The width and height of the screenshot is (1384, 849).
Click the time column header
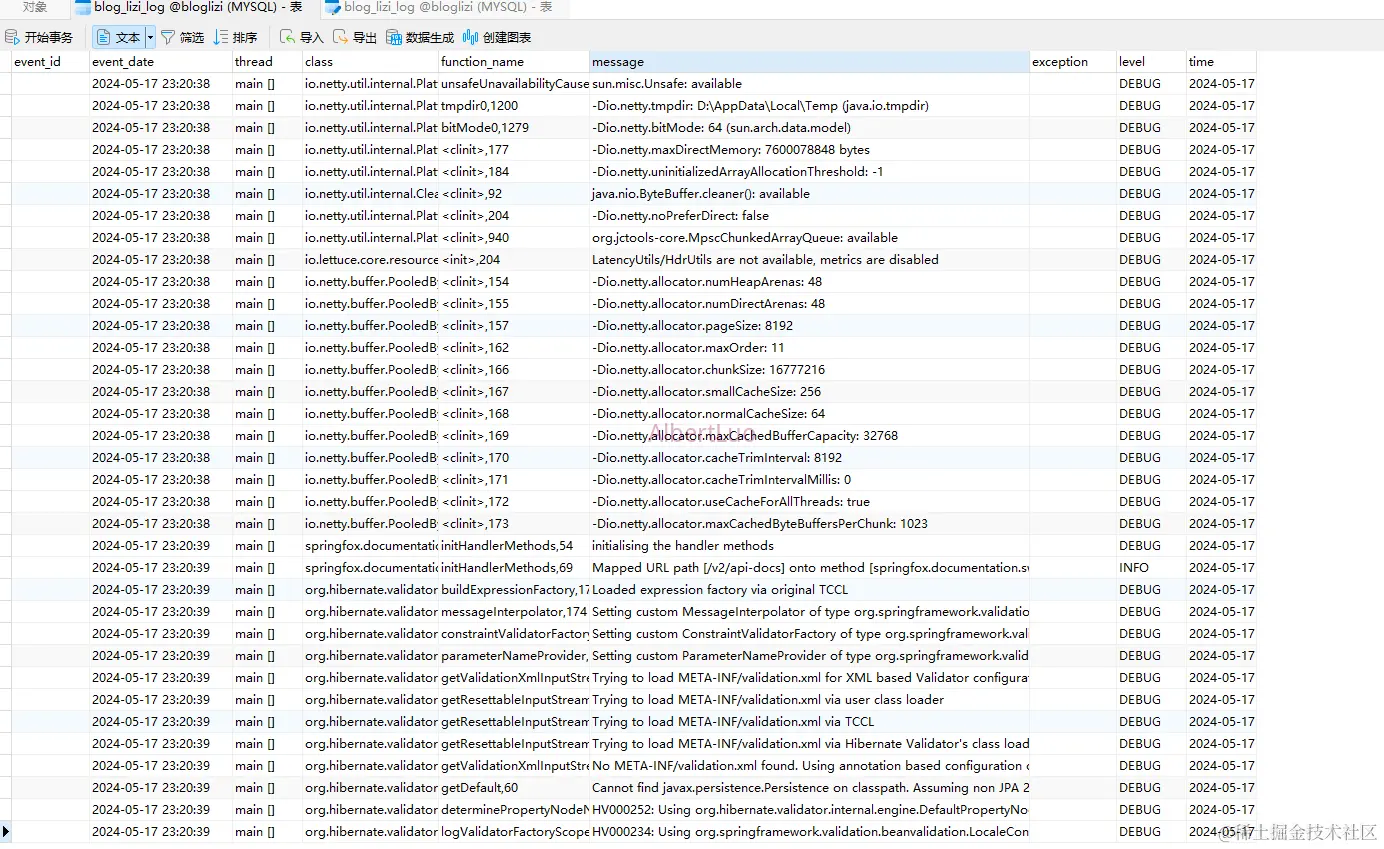[1221, 62]
